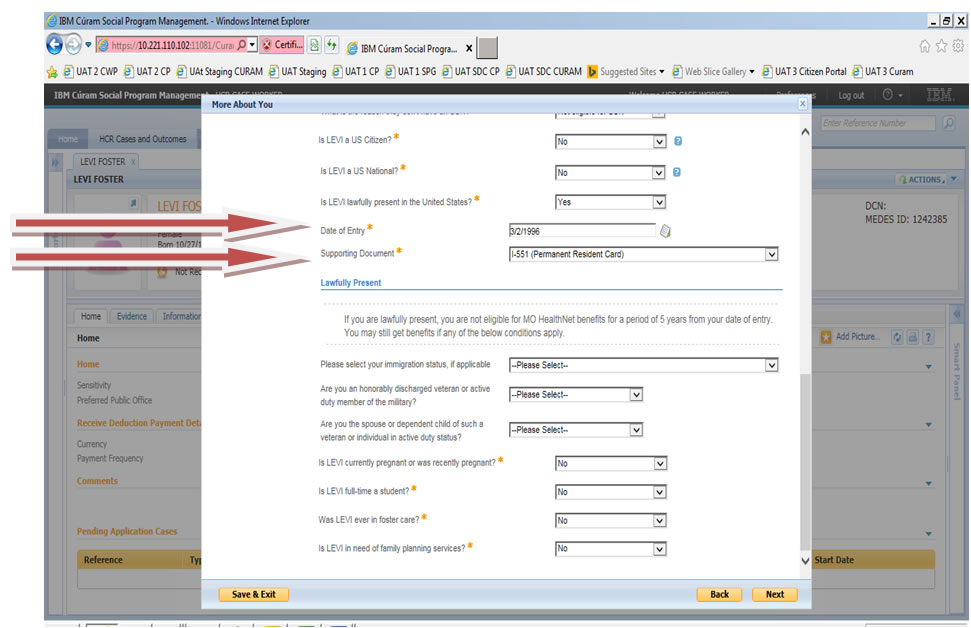Viewport: 971px width, 628px height.
Task: Click the Save & Exit button
Action: [254, 595]
